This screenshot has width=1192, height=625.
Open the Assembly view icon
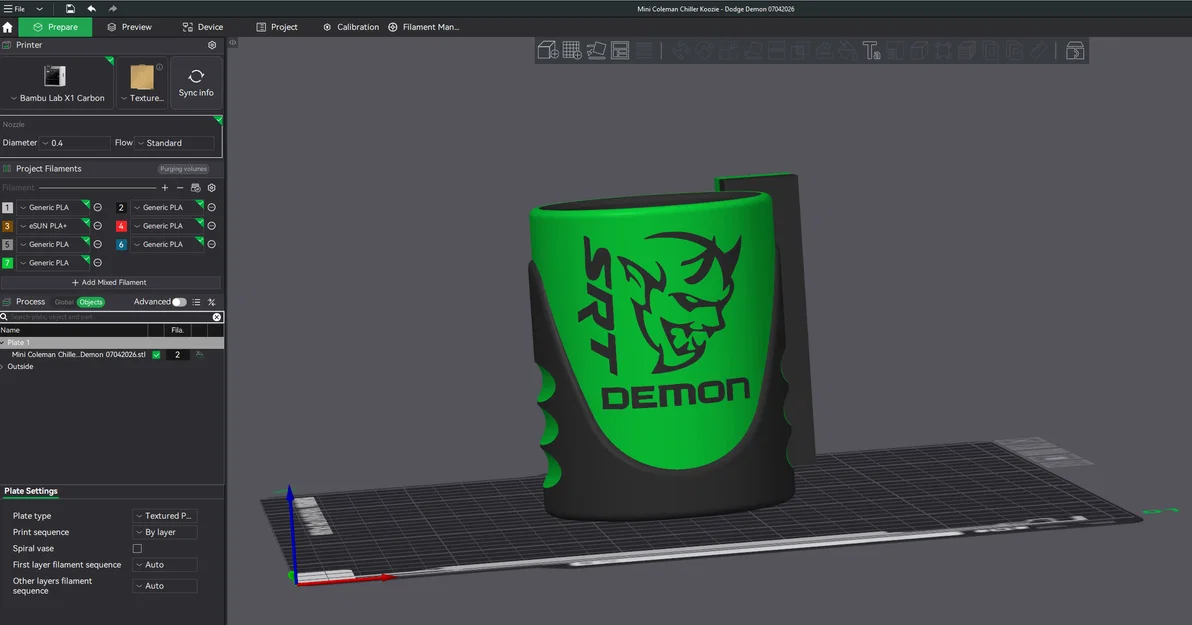1075,51
